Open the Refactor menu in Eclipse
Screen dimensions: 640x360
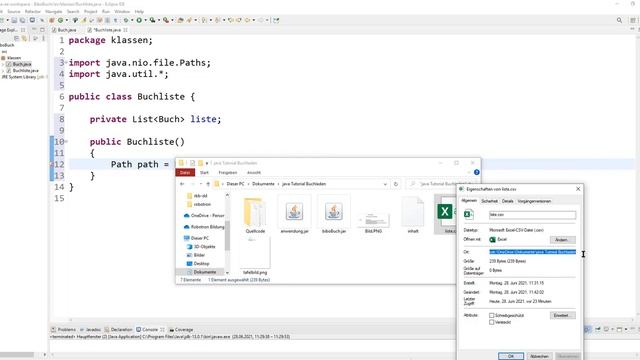33,11
